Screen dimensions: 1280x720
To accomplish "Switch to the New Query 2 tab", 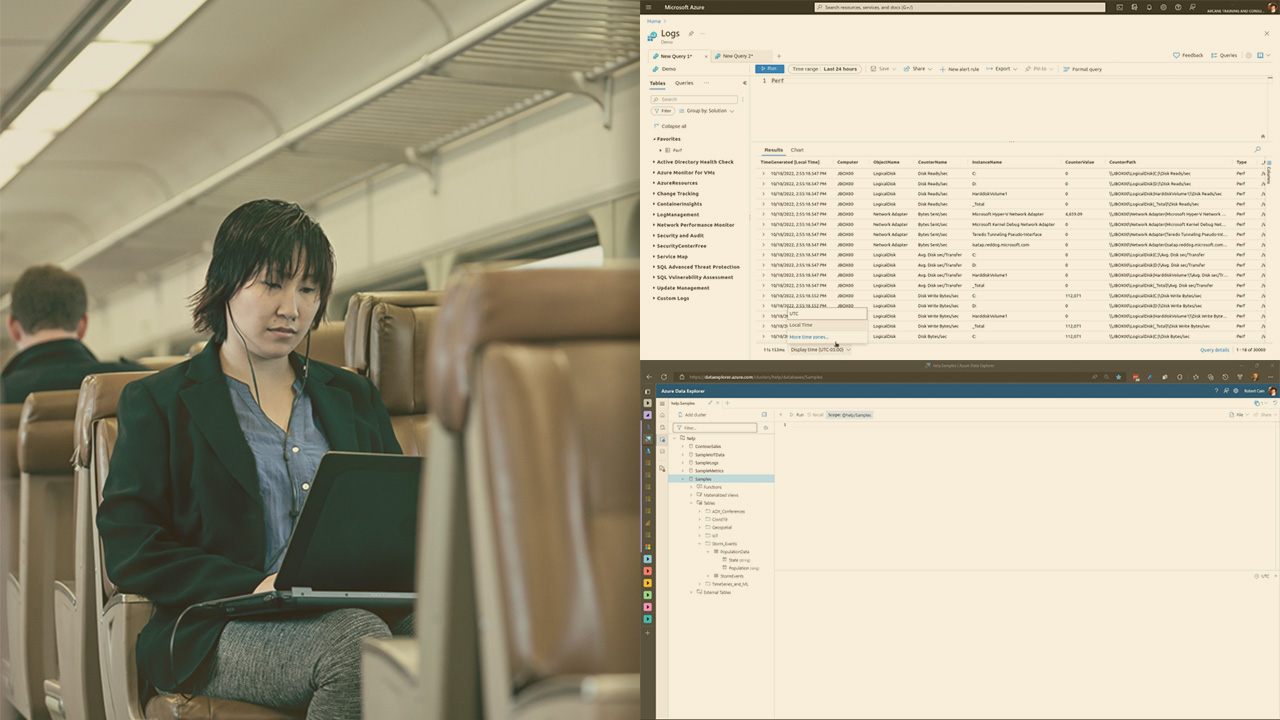I will [x=737, y=56].
